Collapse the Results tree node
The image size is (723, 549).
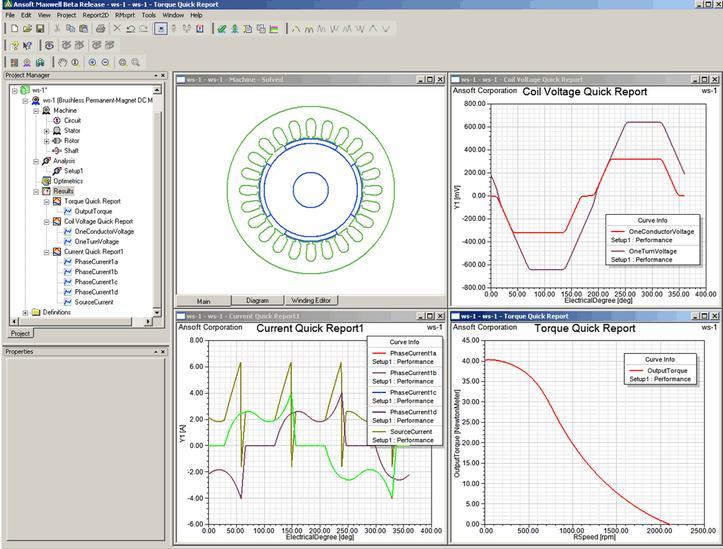pos(36,191)
